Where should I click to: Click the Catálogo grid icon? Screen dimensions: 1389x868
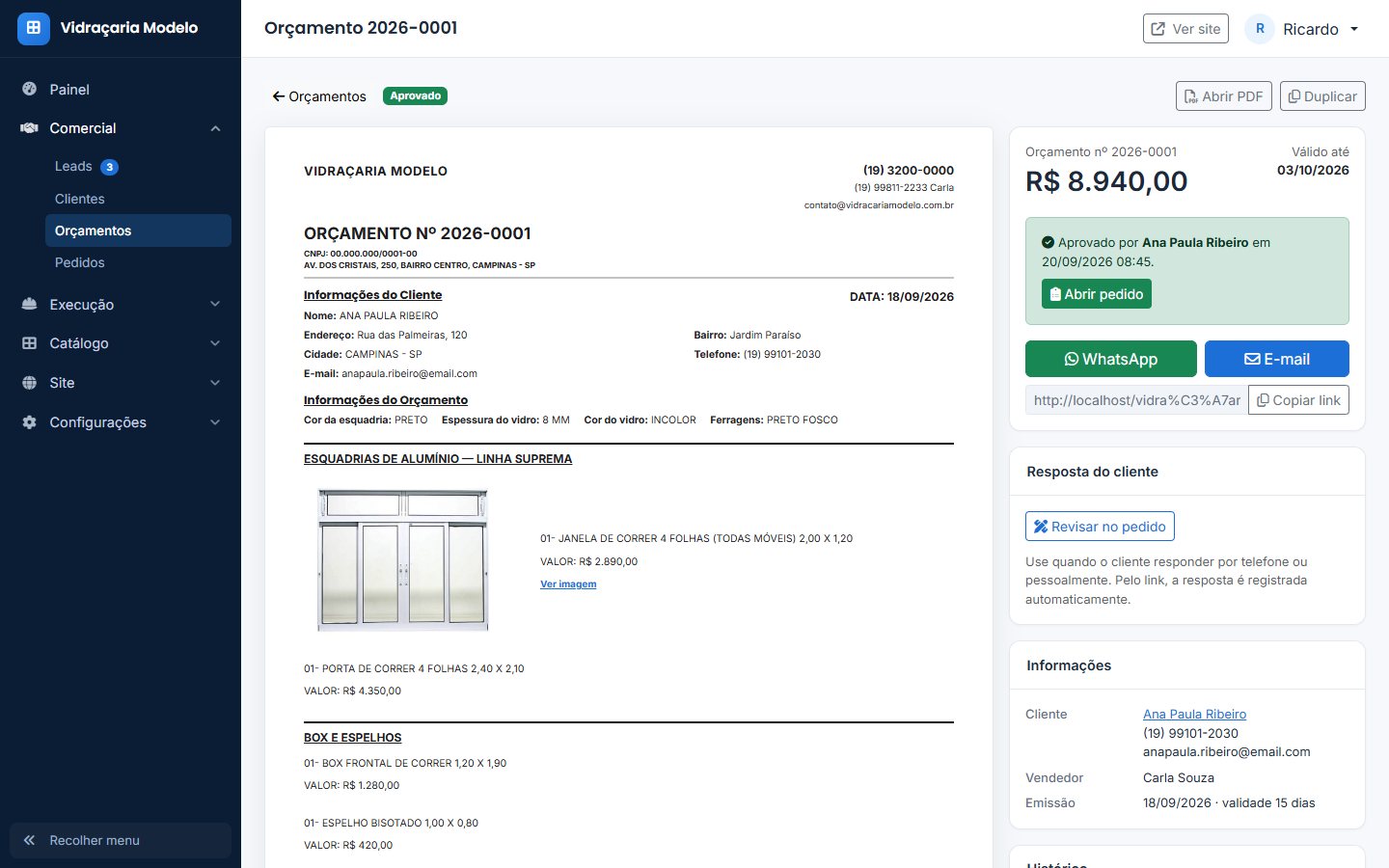(30, 343)
